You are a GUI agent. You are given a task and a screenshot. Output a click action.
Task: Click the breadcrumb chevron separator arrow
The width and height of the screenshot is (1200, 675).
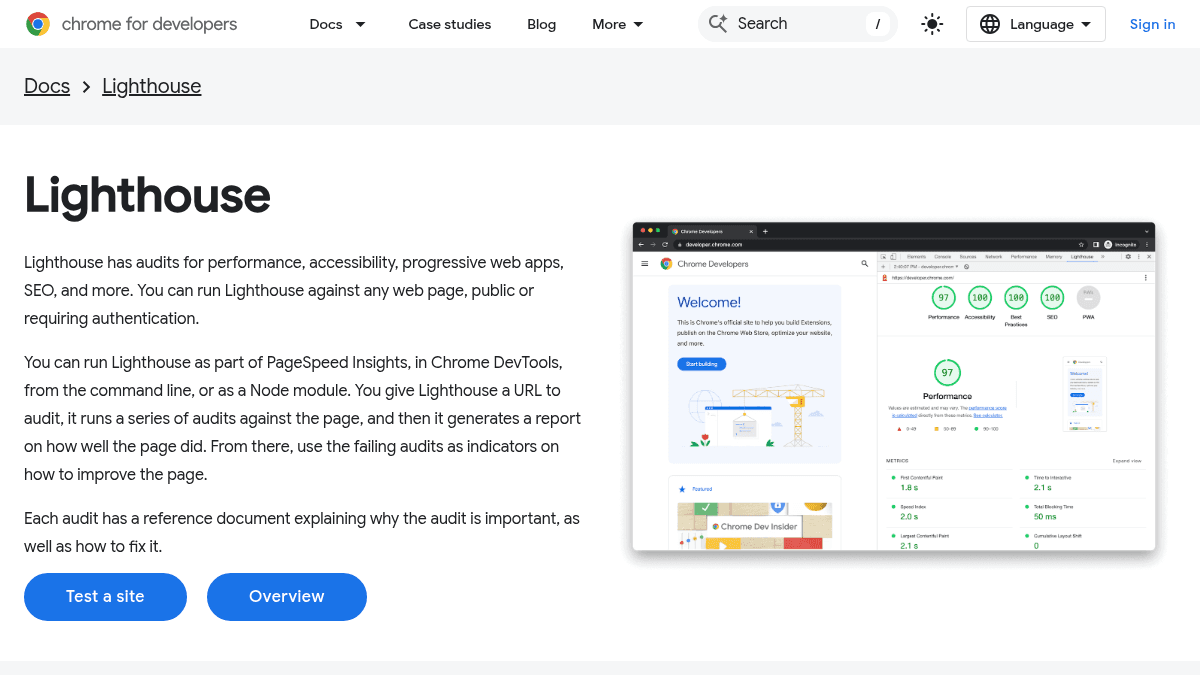[x=86, y=87]
